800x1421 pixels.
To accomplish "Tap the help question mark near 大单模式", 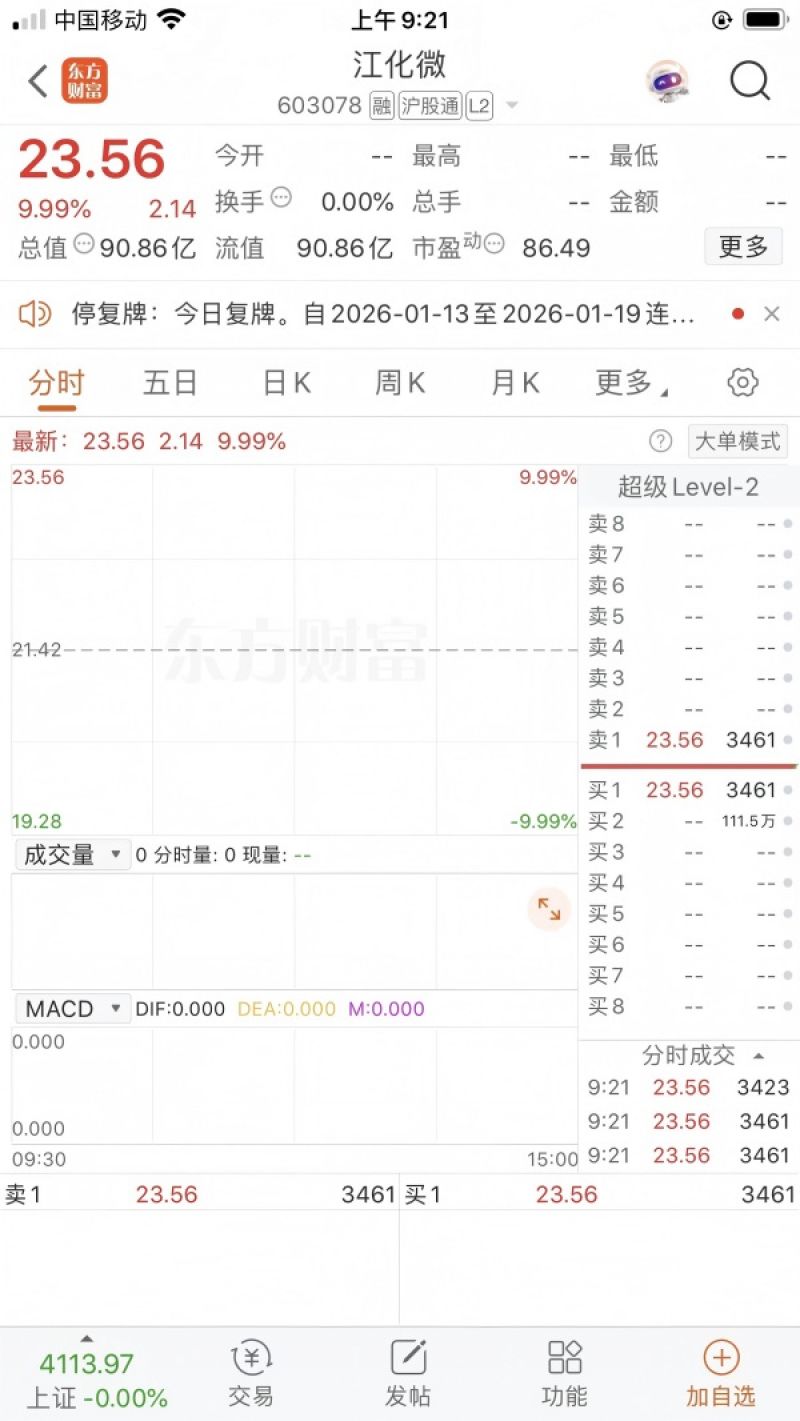I will coord(661,441).
